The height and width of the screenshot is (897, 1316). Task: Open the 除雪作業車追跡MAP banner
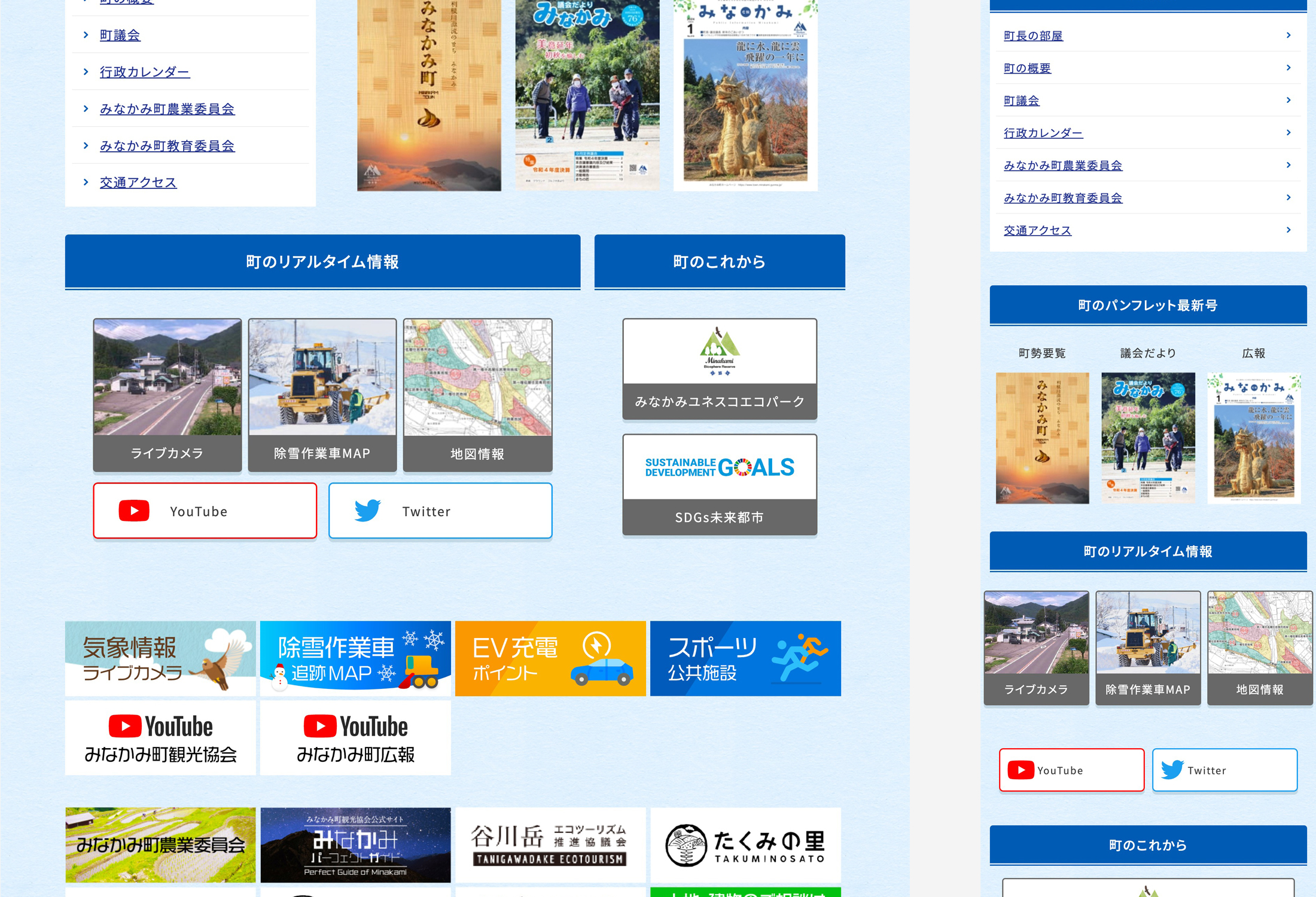[x=355, y=658]
